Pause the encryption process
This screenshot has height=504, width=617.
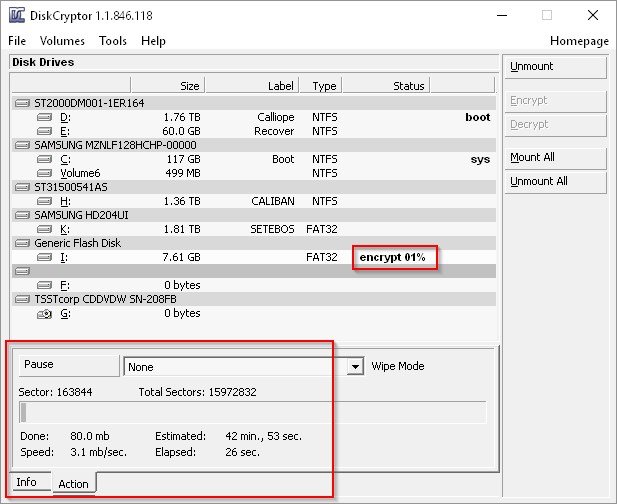pyautogui.click(x=69, y=365)
